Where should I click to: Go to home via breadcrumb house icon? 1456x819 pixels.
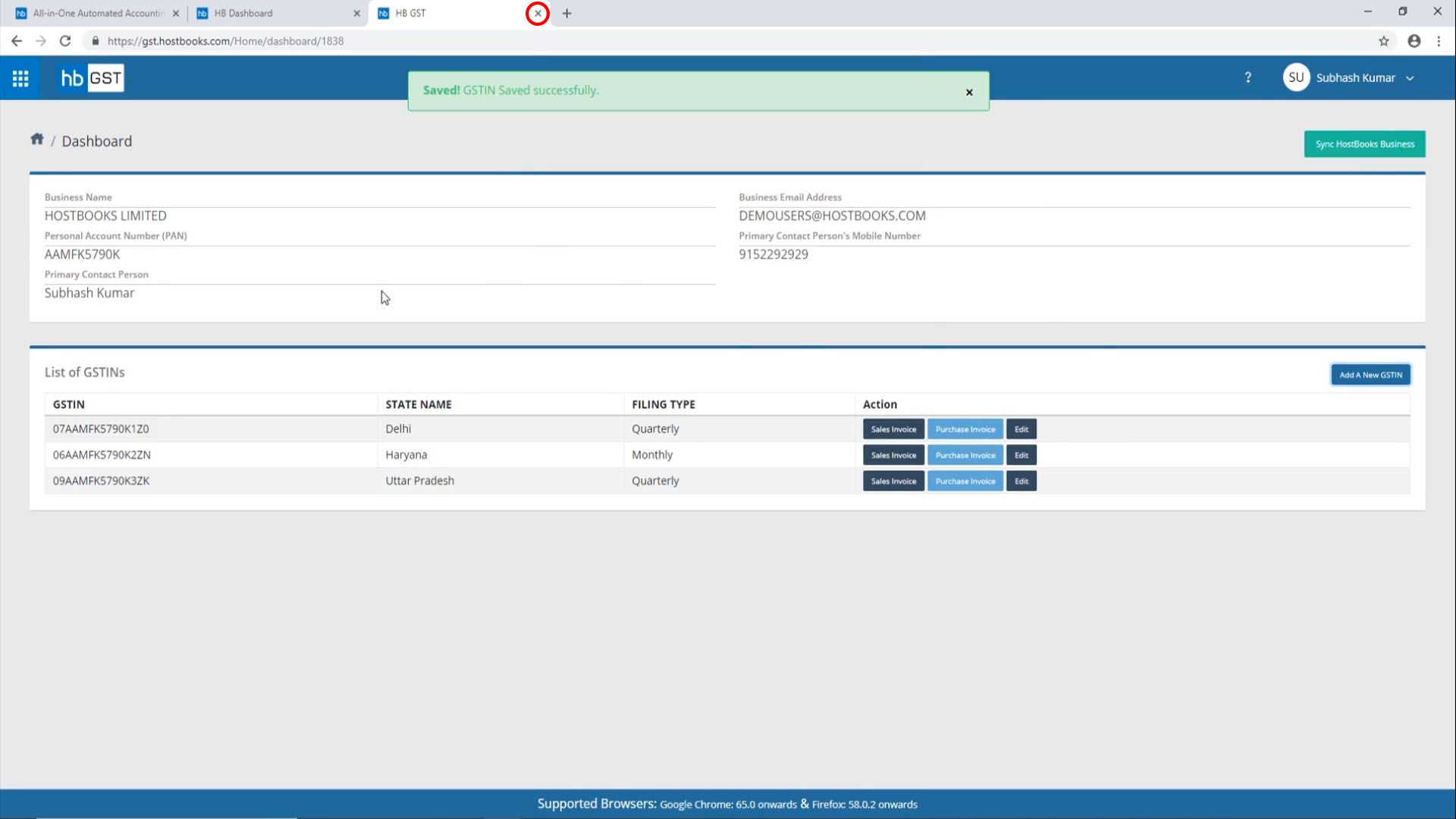[x=36, y=140]
